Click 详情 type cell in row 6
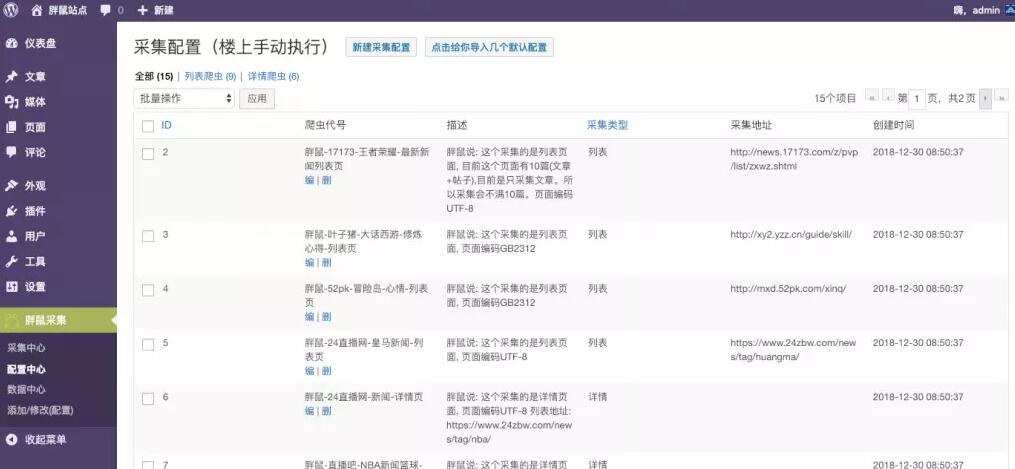 click(597, 397)
